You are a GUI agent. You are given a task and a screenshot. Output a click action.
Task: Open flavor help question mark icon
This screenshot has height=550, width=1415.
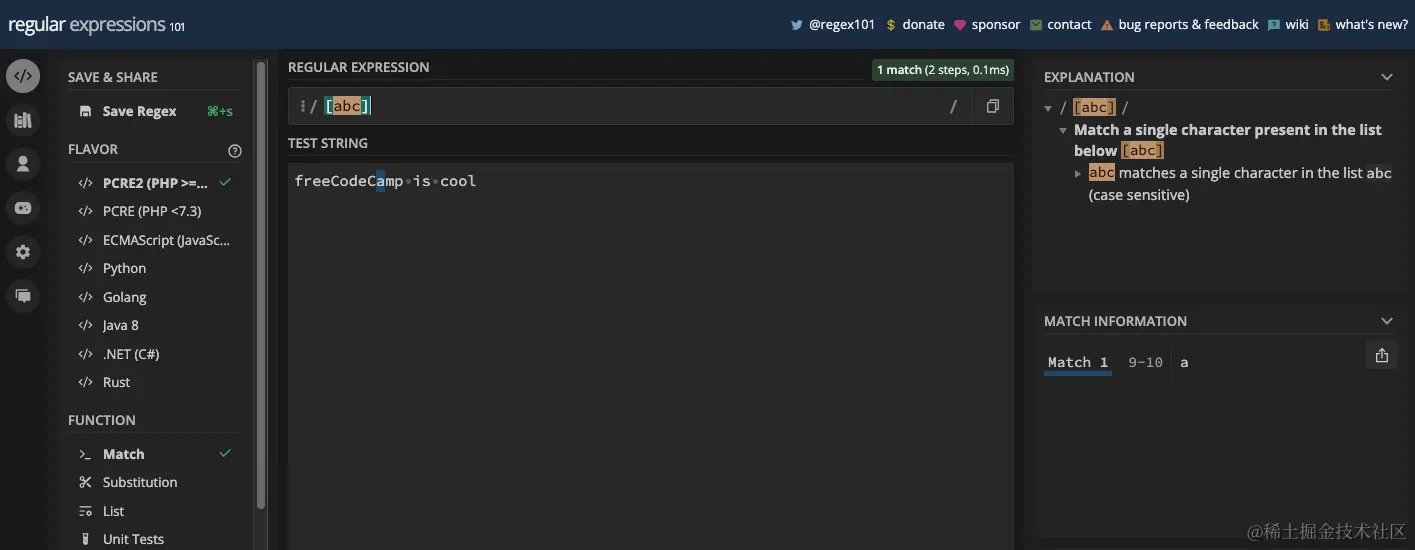pyautogui.click(x=235, y=151)
